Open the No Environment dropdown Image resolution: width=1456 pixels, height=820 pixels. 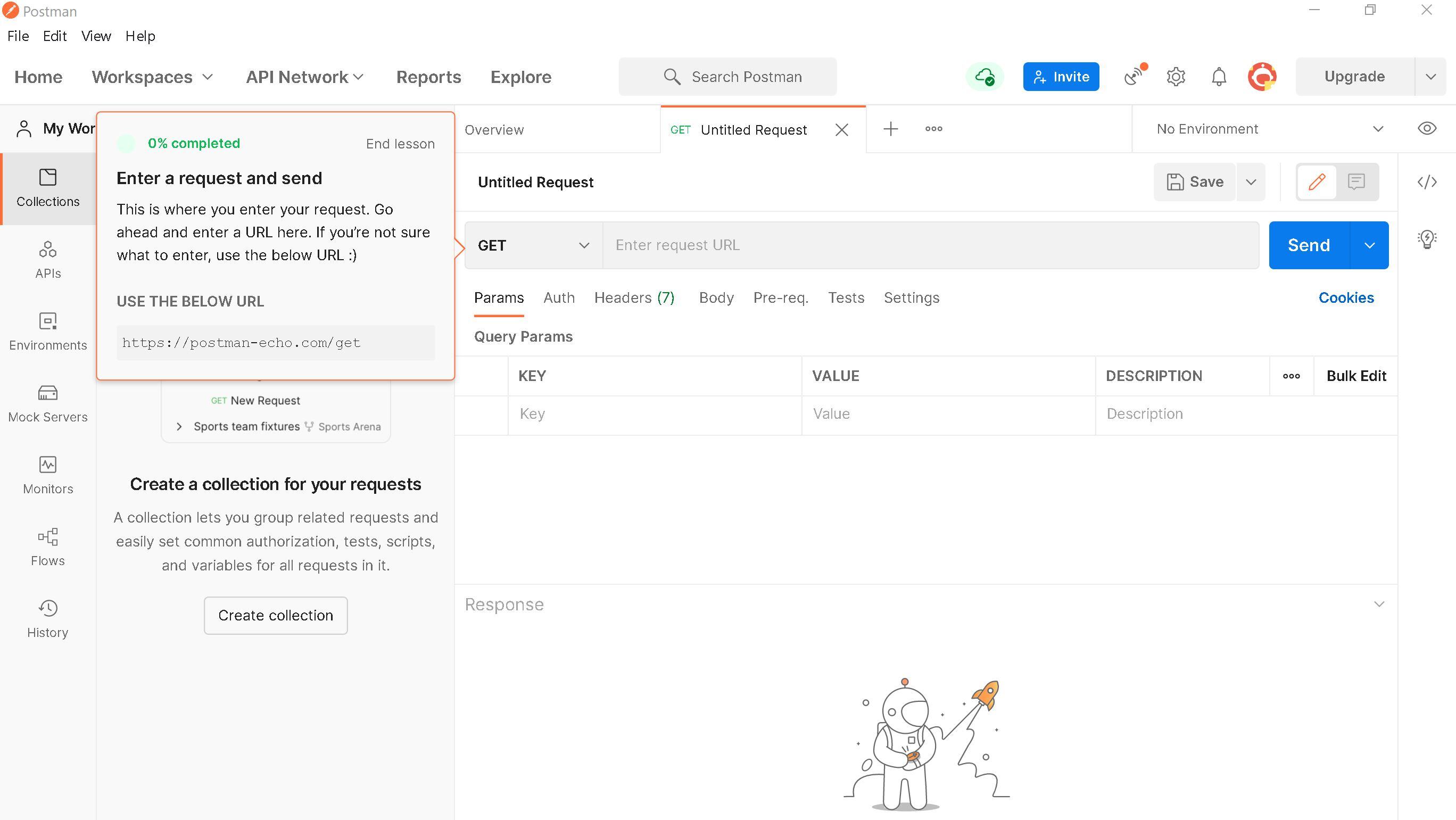pyautogui.click(x=1268, y=129)
